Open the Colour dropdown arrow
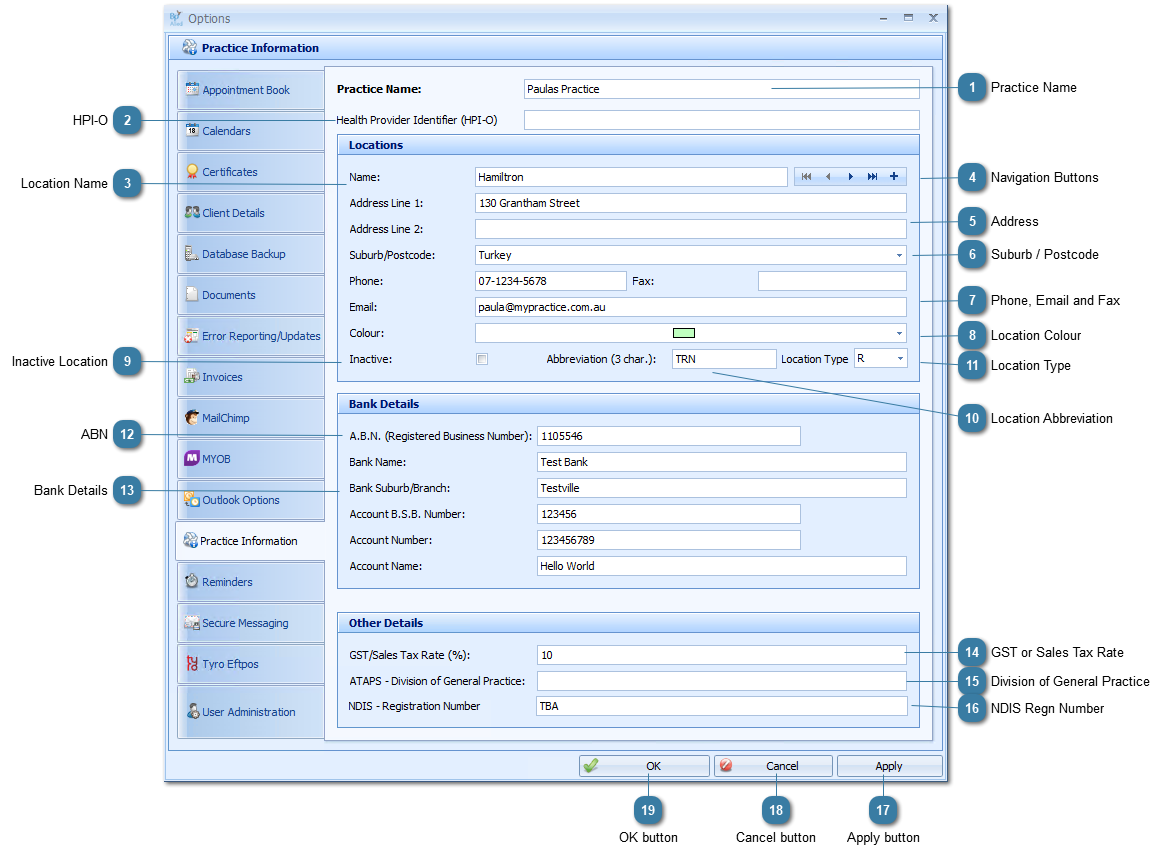 pyautogui.click(x=899, y=333)
